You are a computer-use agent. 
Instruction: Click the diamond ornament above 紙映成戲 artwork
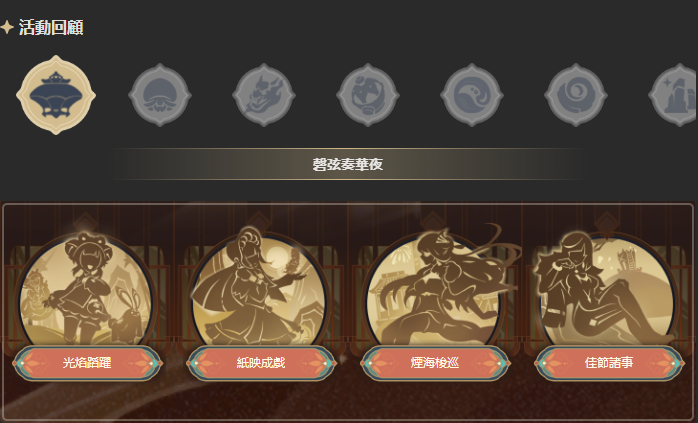pyautogui.click(x=259, y=222)
